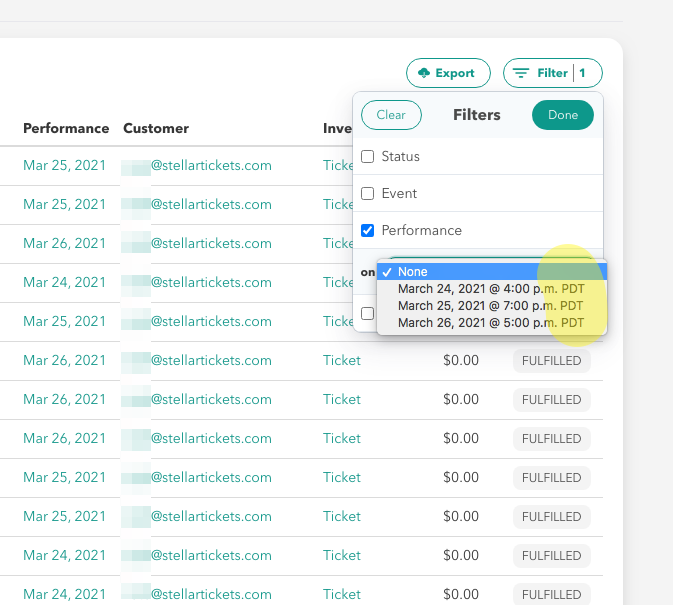673x605 pixels.
Task: Enable the Status filter checkbox
Action: (367, 157)
